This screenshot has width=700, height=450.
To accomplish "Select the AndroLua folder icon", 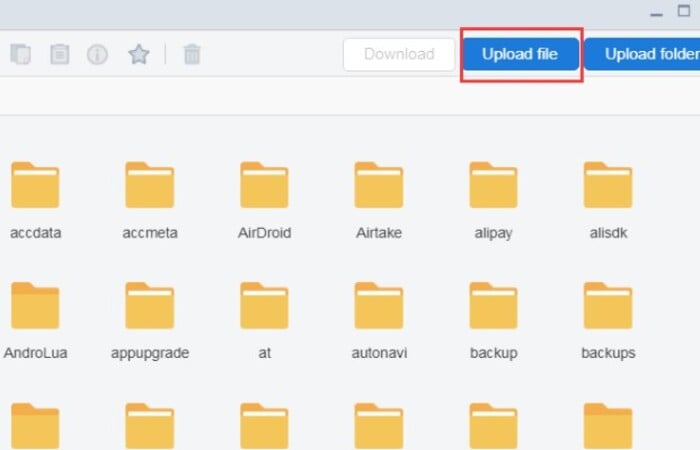I will [x=35, y=305].
